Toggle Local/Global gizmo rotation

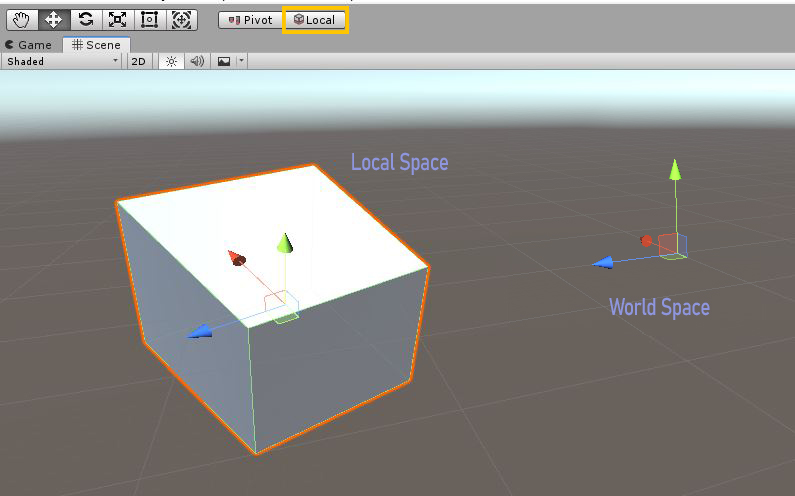click(x=314, y=20)
